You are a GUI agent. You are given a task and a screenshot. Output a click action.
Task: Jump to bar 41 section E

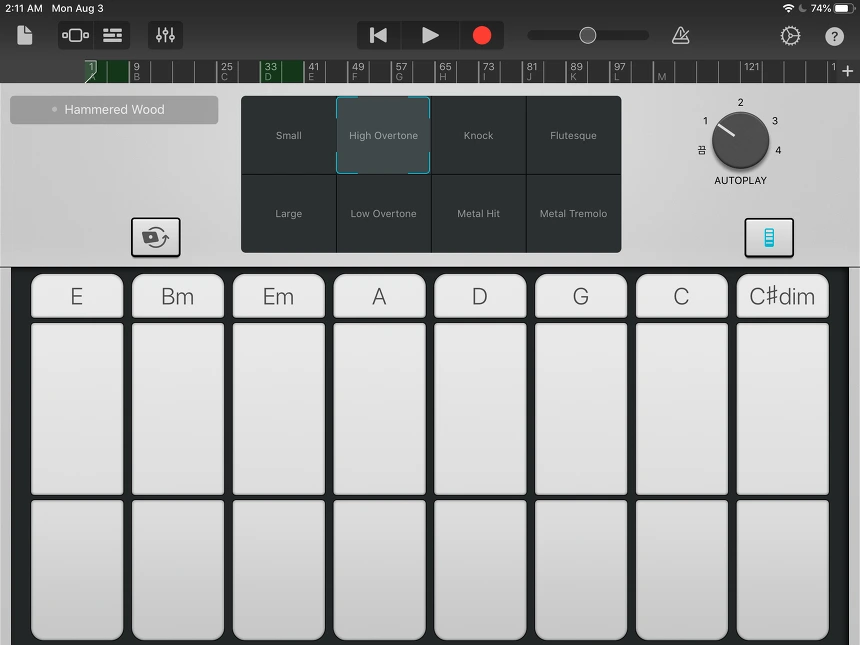pyautogui.click(x=313, y=71)
